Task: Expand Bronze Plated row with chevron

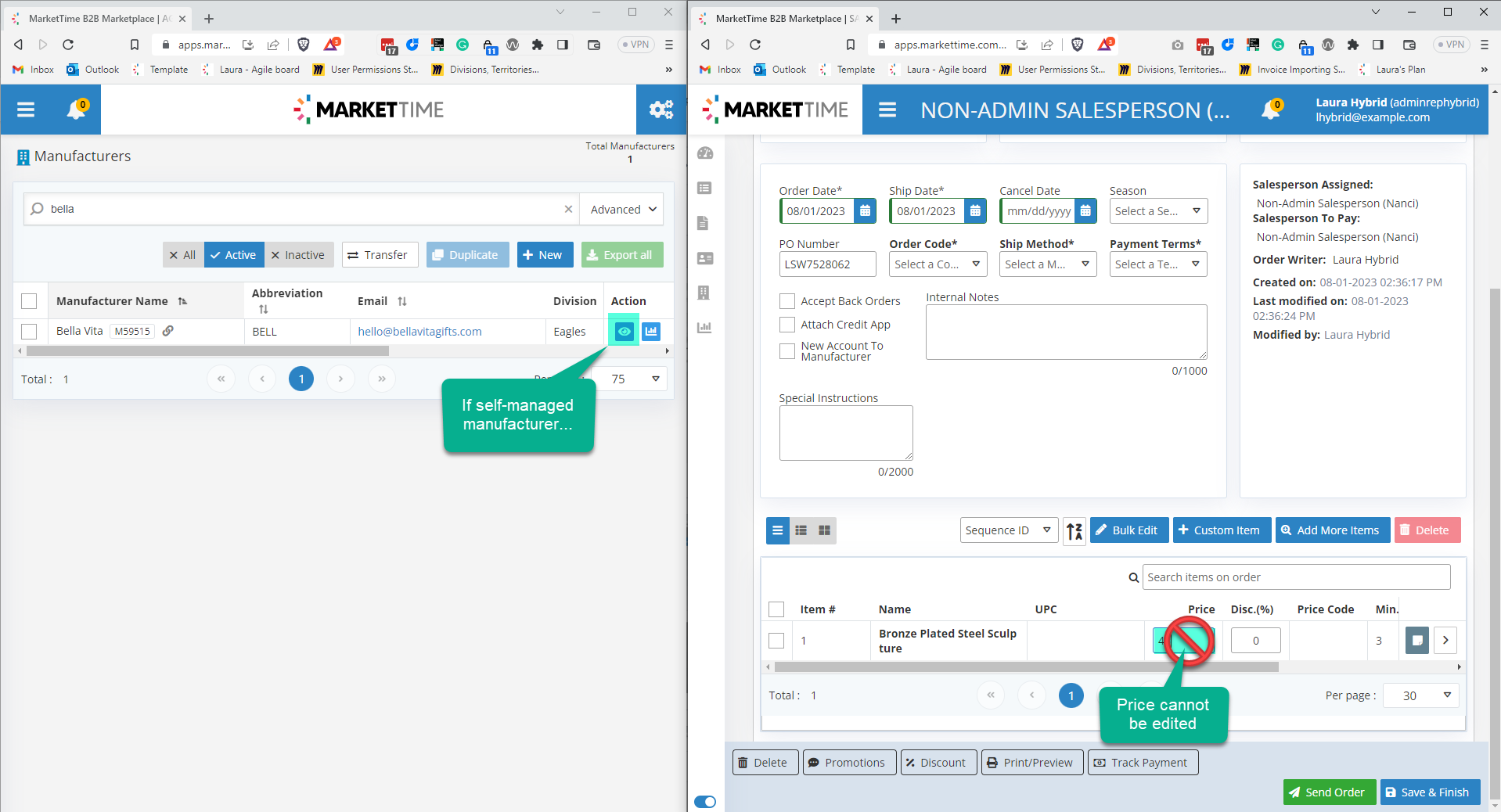Action: [1445, 640]
